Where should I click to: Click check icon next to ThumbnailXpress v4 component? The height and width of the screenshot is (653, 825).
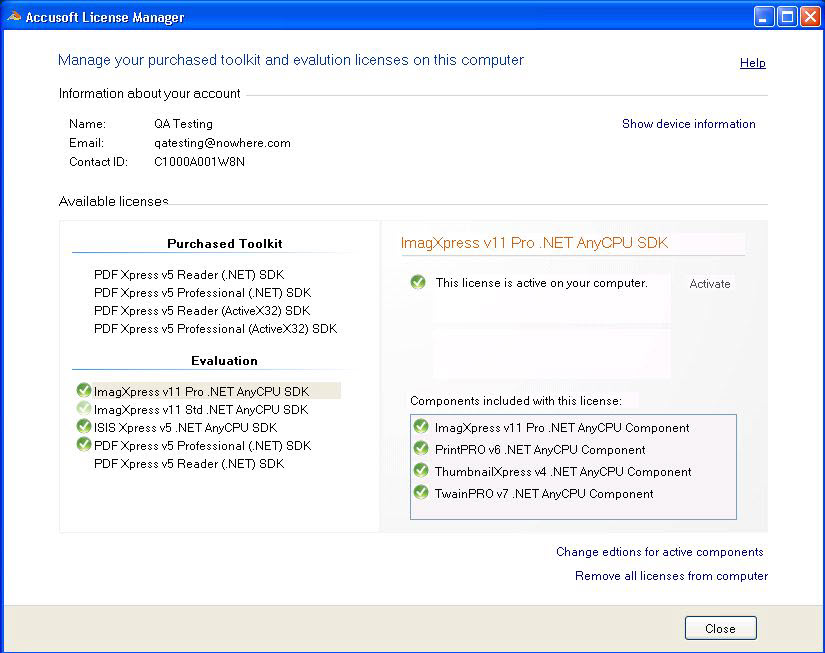pos(421,472)
